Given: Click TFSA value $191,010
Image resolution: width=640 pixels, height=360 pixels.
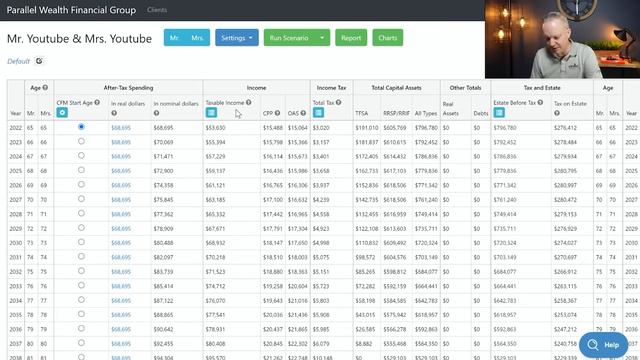Looking at the screenshot, I should point(367,128).
